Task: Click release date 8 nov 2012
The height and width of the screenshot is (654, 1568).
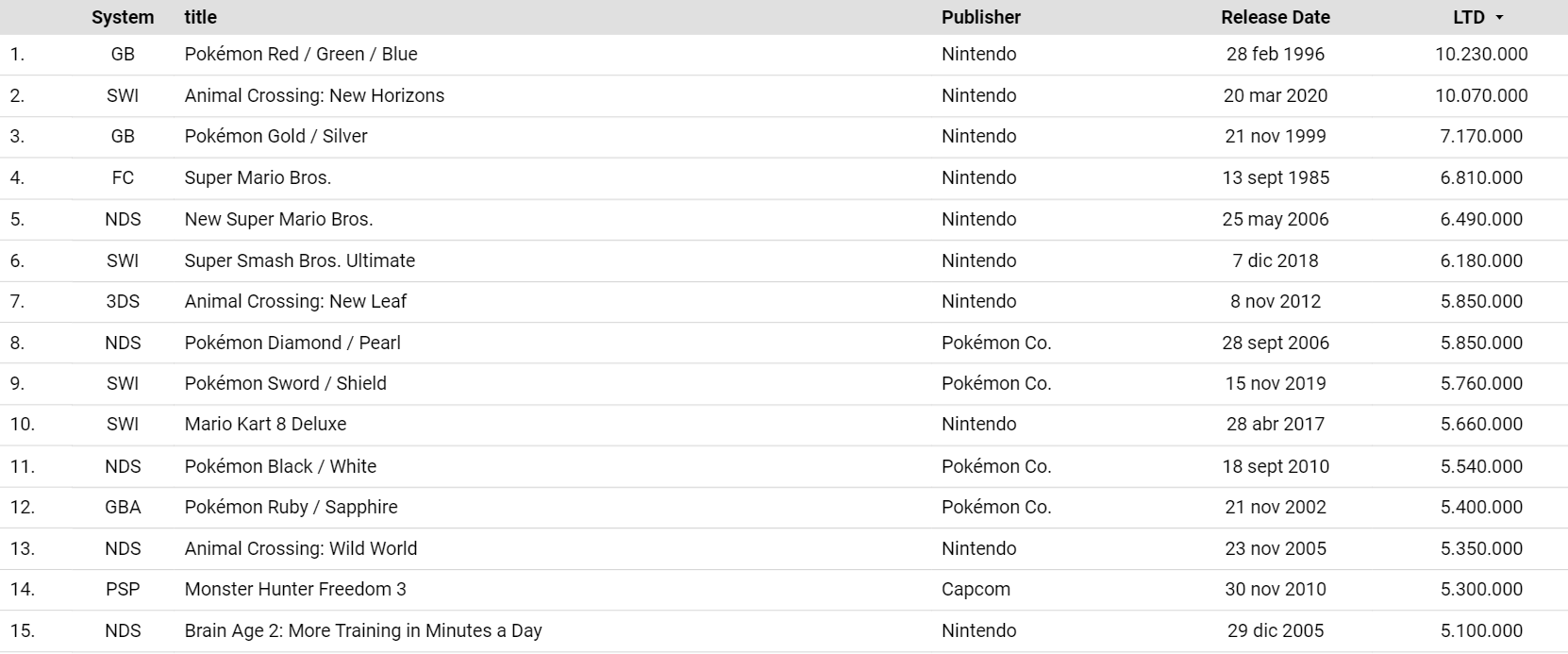Action: pyautogui.click(x=1276, y=301)
